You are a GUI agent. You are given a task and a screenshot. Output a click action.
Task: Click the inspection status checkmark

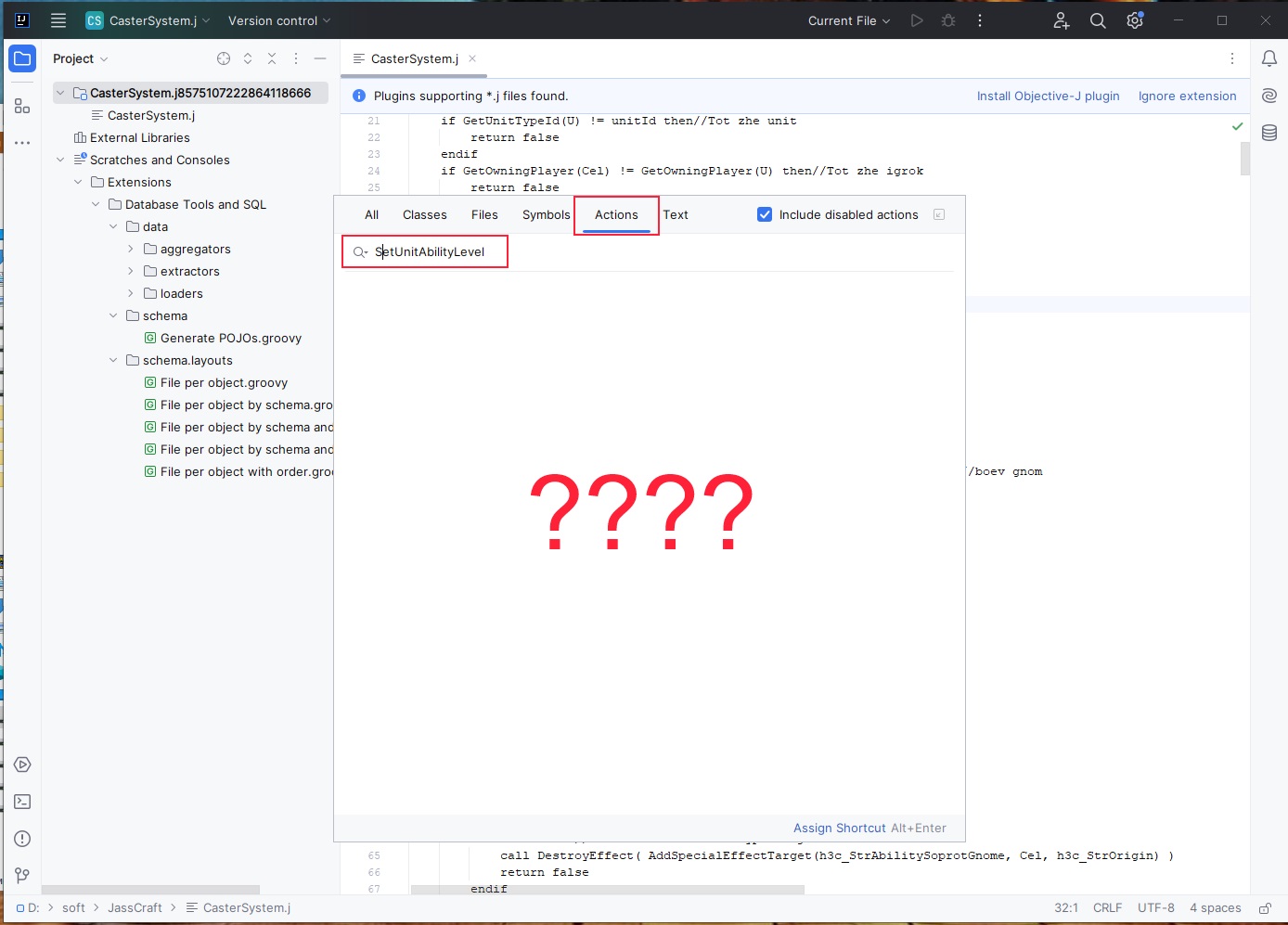click(x=1237, y=126)
